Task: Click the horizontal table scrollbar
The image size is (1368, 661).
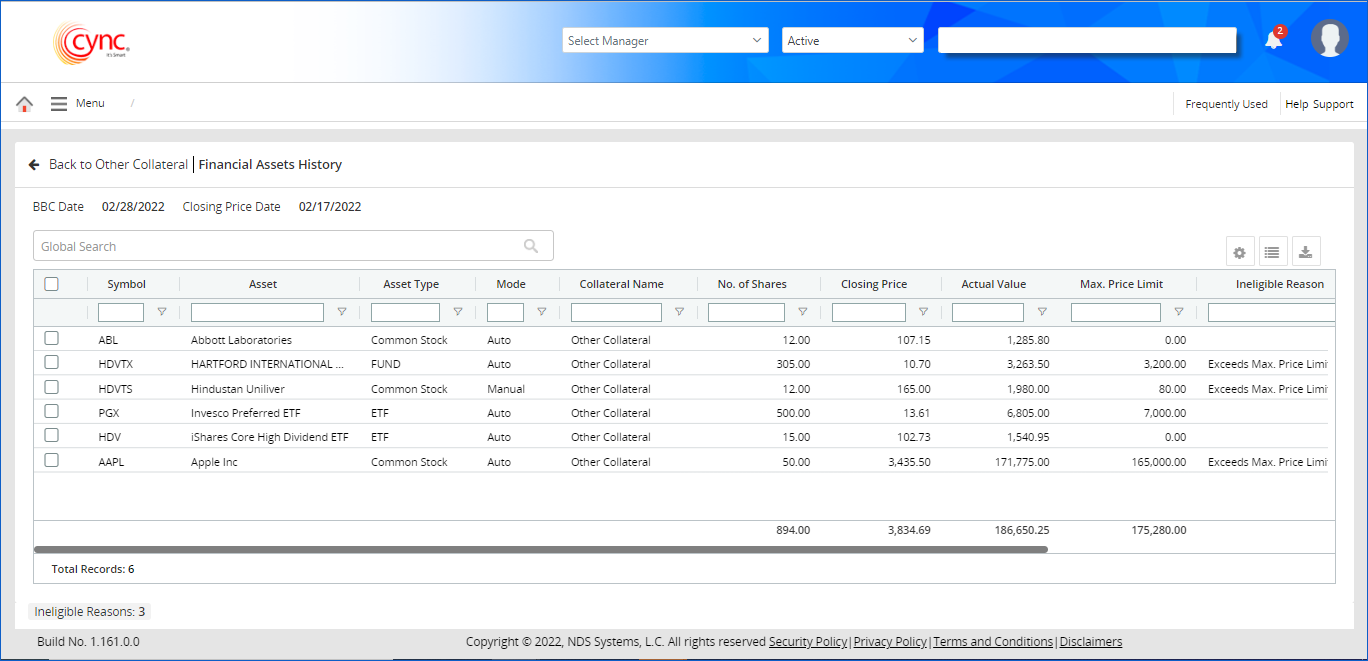Action: pyautogui.click(x=540, y=549)
